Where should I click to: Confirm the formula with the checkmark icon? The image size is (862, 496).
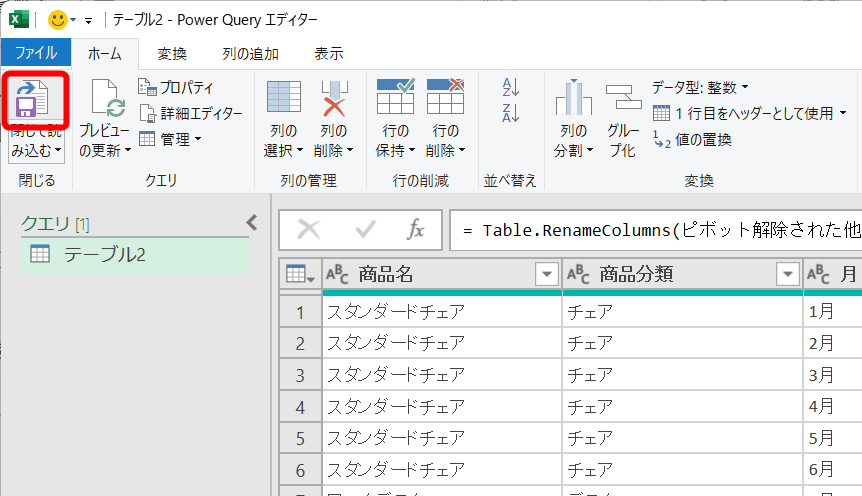365,229
